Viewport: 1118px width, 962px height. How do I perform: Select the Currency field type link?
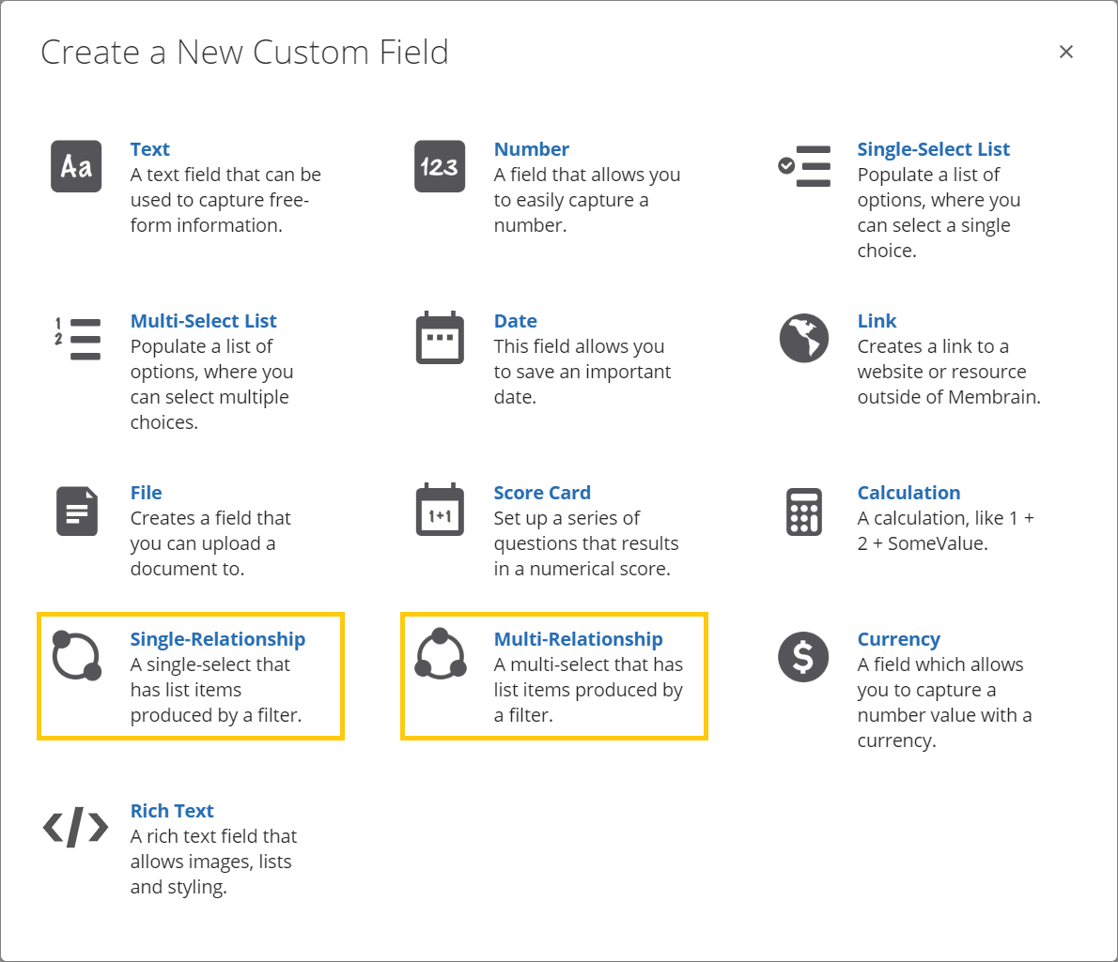tap(898, 639)
